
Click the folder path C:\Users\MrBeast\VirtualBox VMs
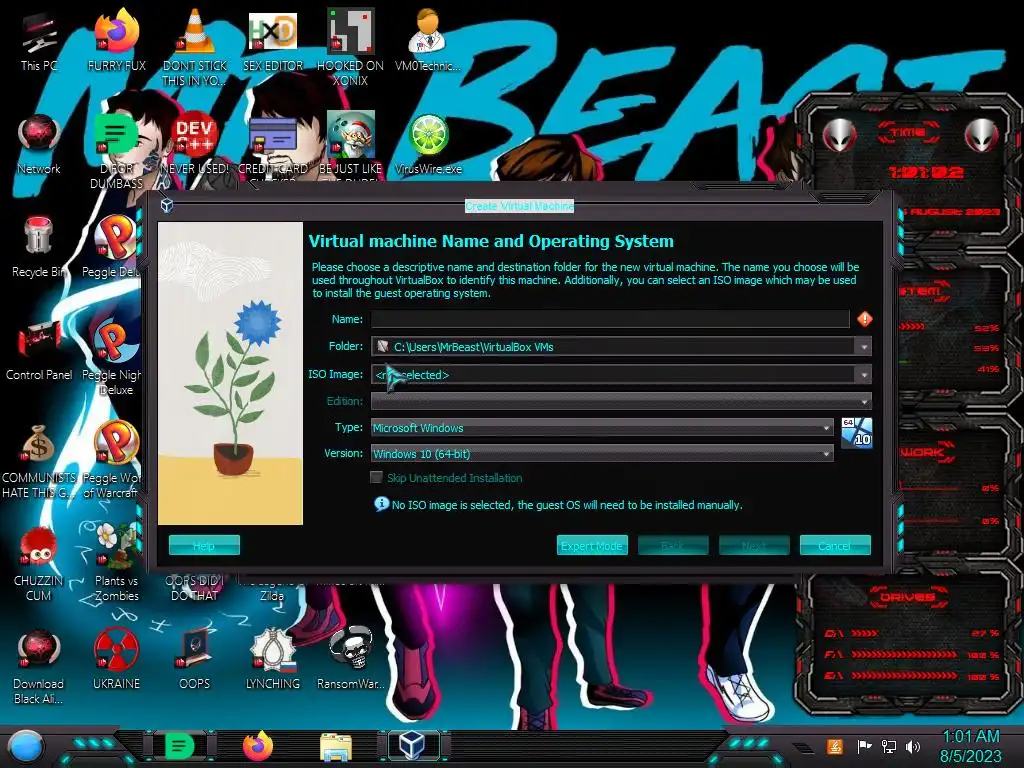coord(473,347)
